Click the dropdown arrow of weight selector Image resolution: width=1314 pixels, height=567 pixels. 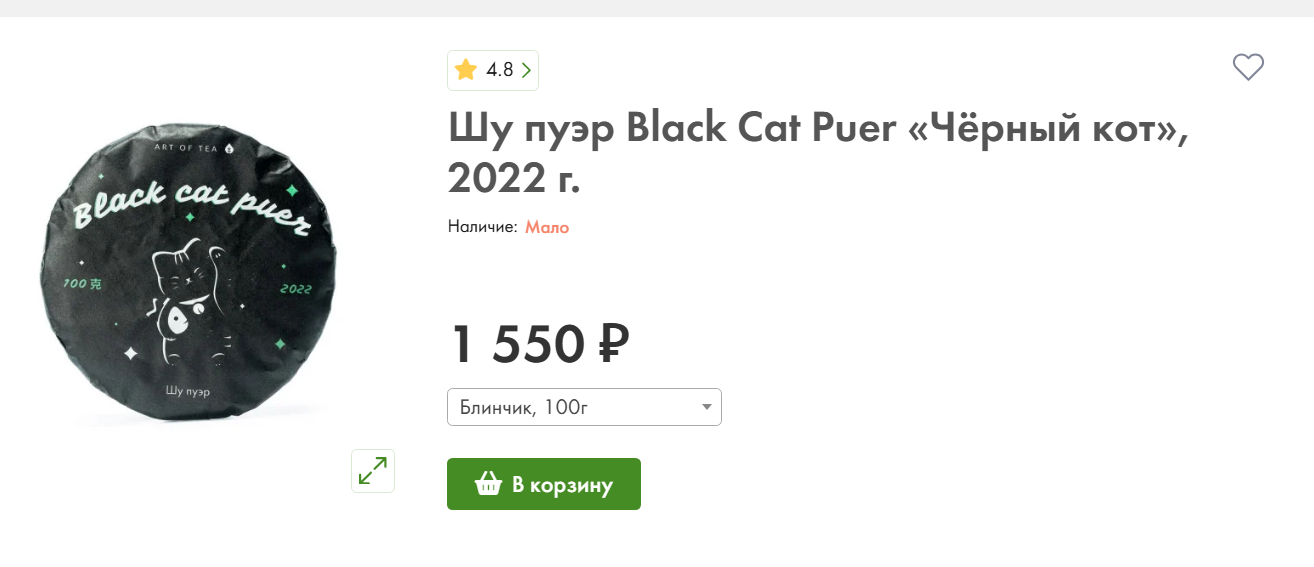pos(706,407)
